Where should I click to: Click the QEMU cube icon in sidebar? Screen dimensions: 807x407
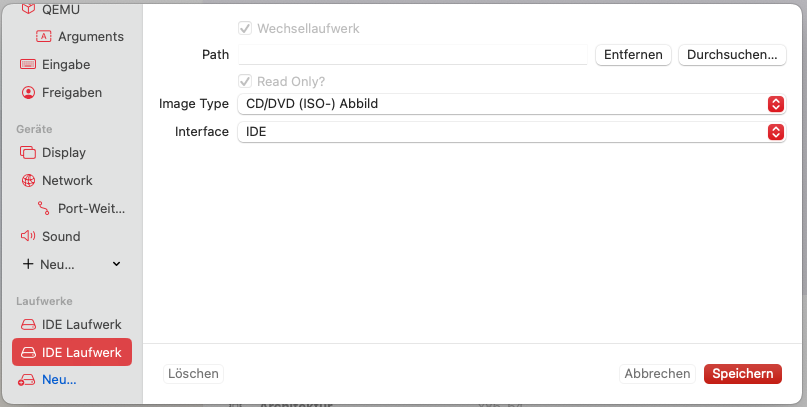tap(27, 9)
